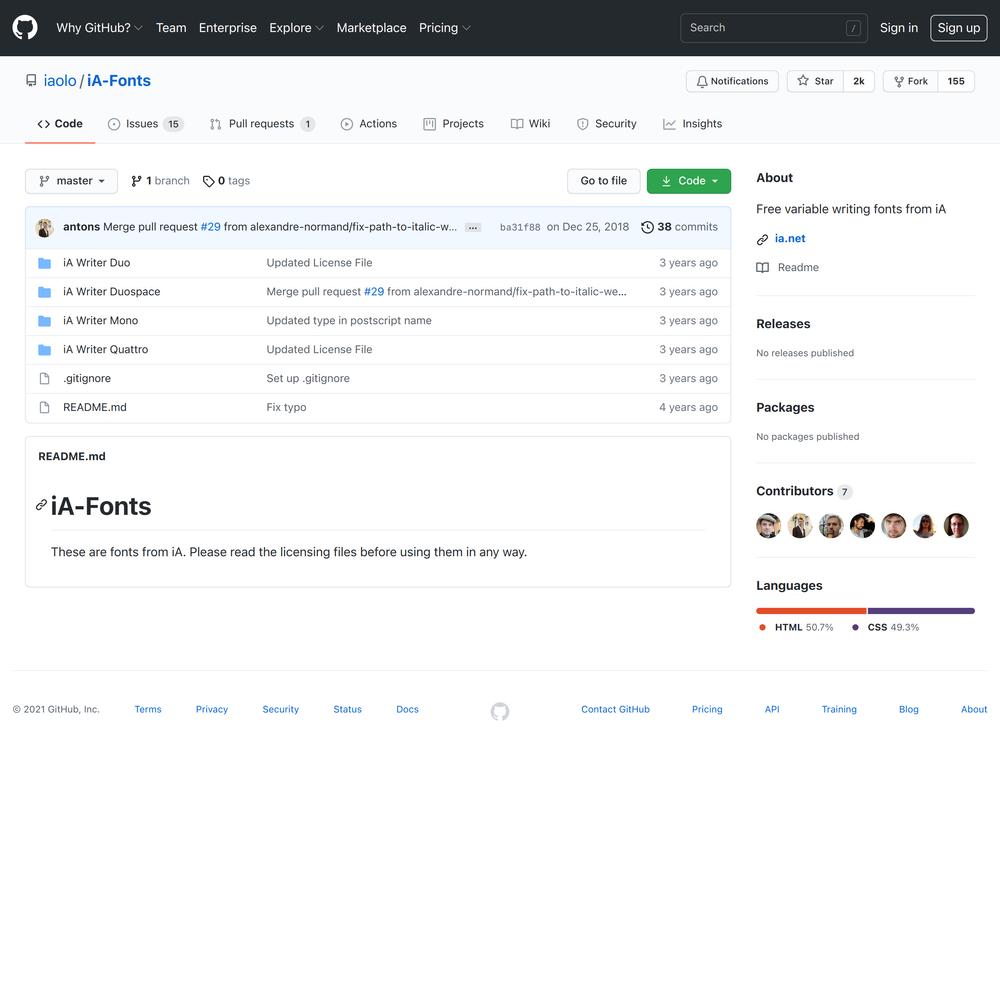Open the Status footer link
The width and height of the screenshot is (1000, 1000).
(x=348, y=709)
